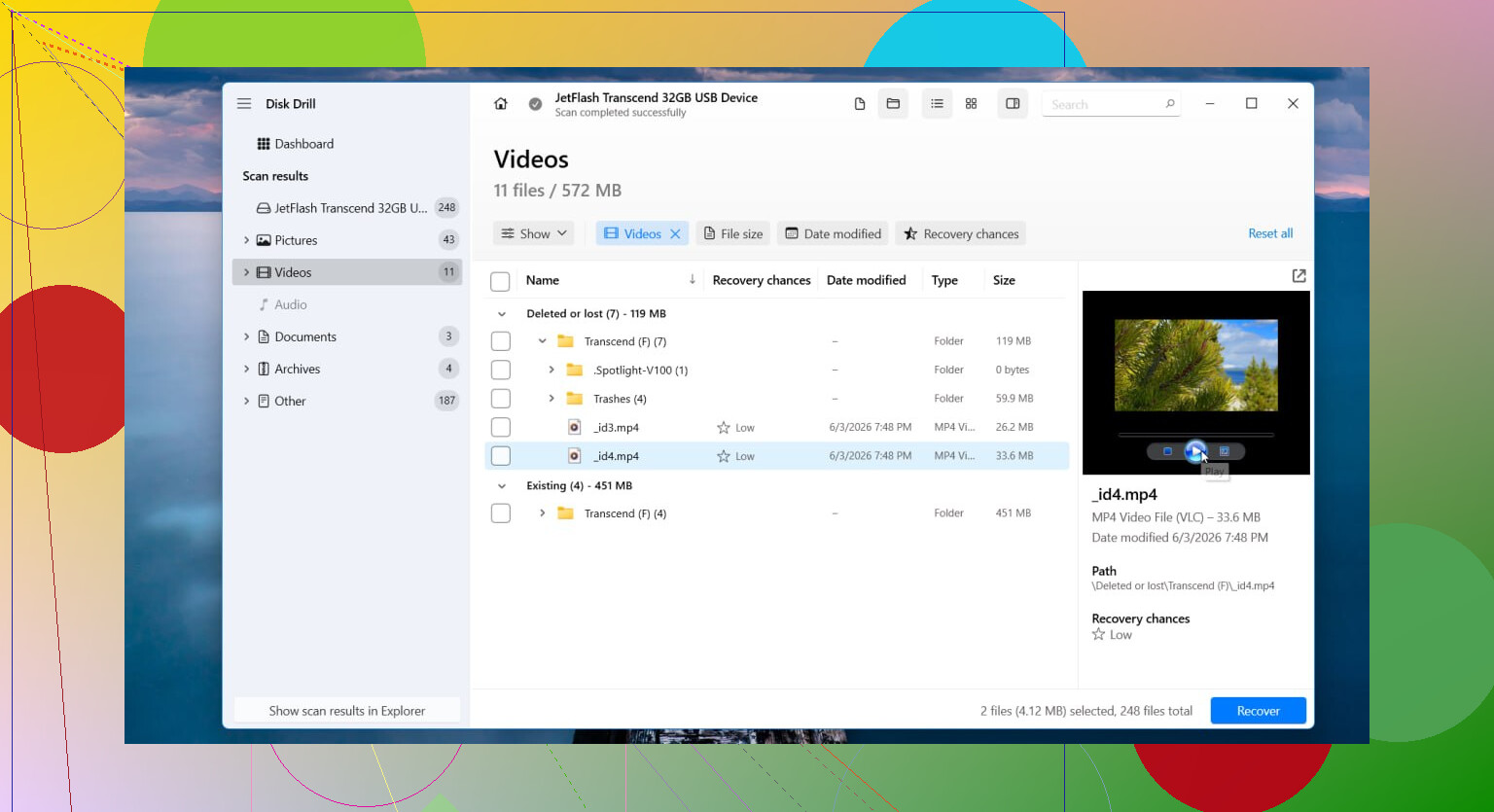Expand the Other sidebar item

click(246, 401)
